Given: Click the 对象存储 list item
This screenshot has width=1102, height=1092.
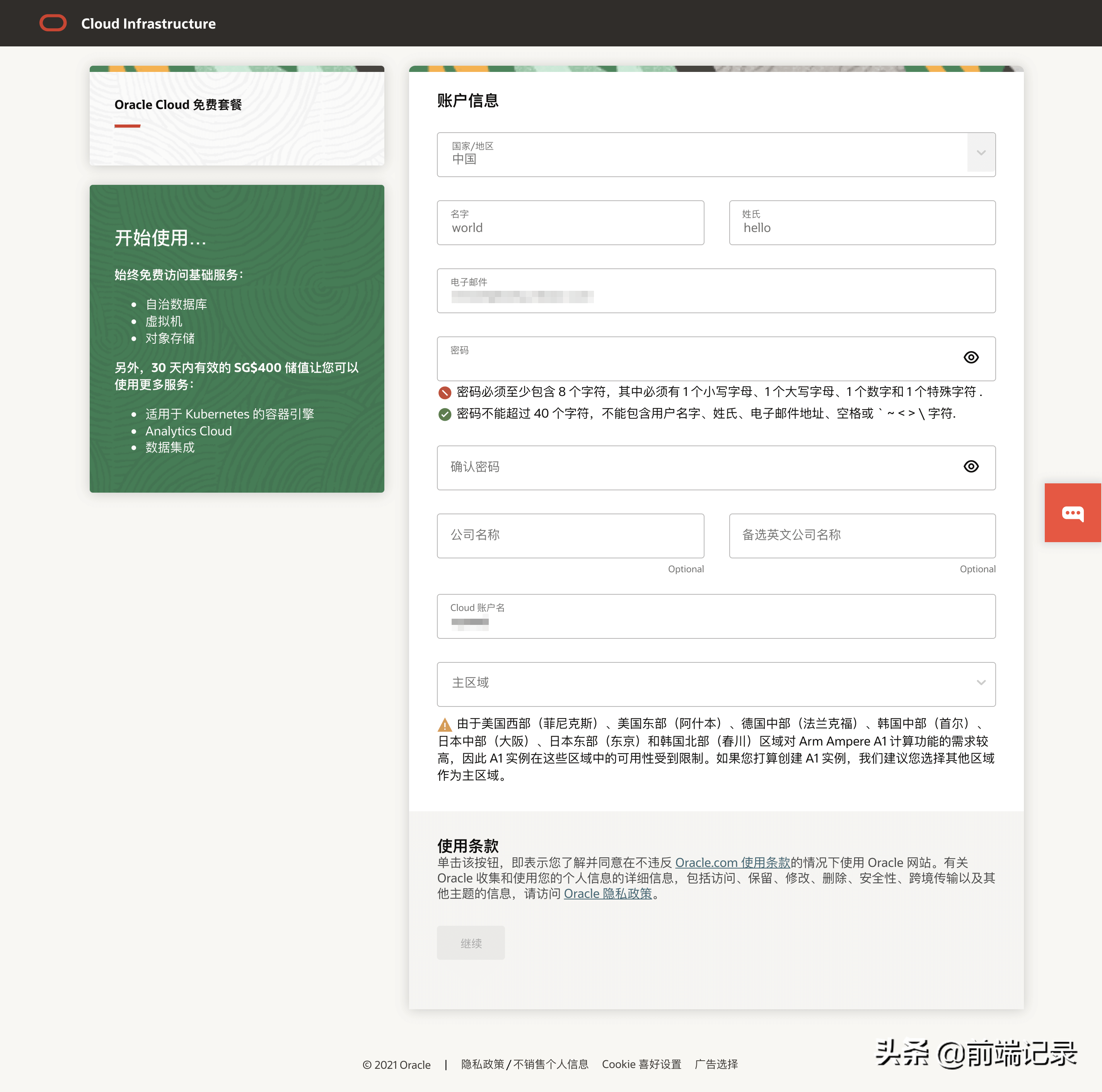Looking at the screenshot, I should (170, 338).
